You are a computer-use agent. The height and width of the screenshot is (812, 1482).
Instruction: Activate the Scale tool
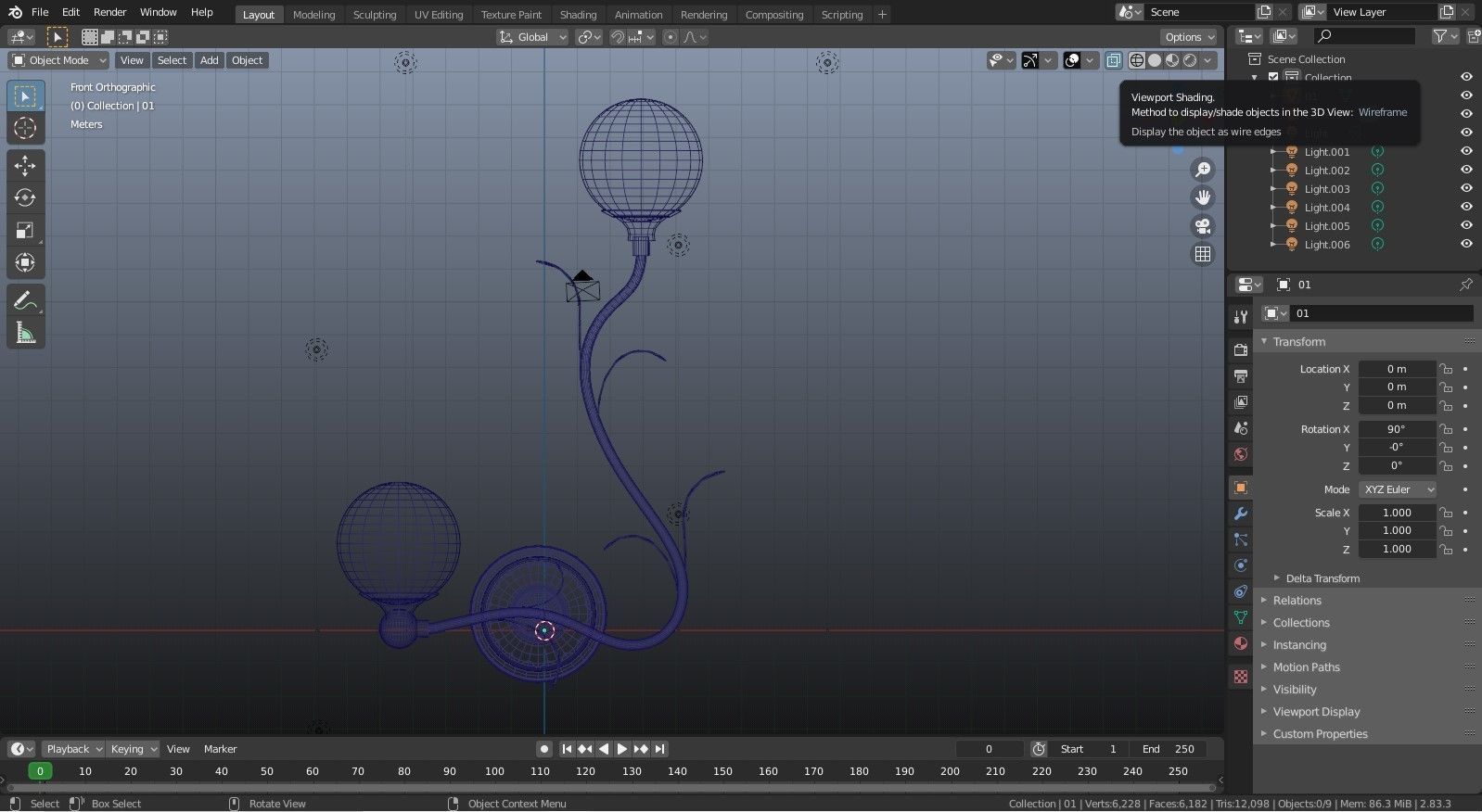coord(25,230)
